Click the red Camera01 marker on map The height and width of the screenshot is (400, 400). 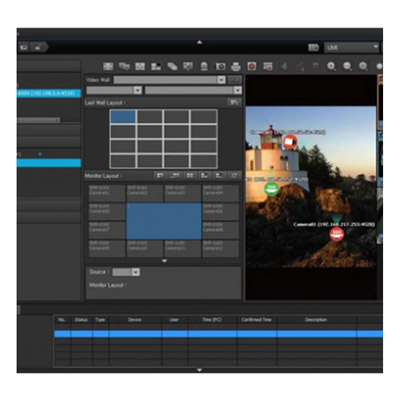coord(337,234)
